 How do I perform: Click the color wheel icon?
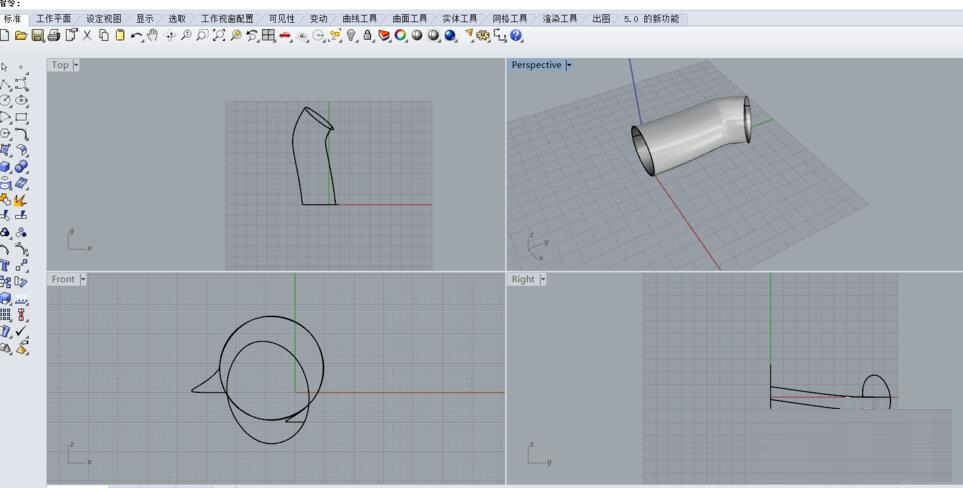[401, 36]
